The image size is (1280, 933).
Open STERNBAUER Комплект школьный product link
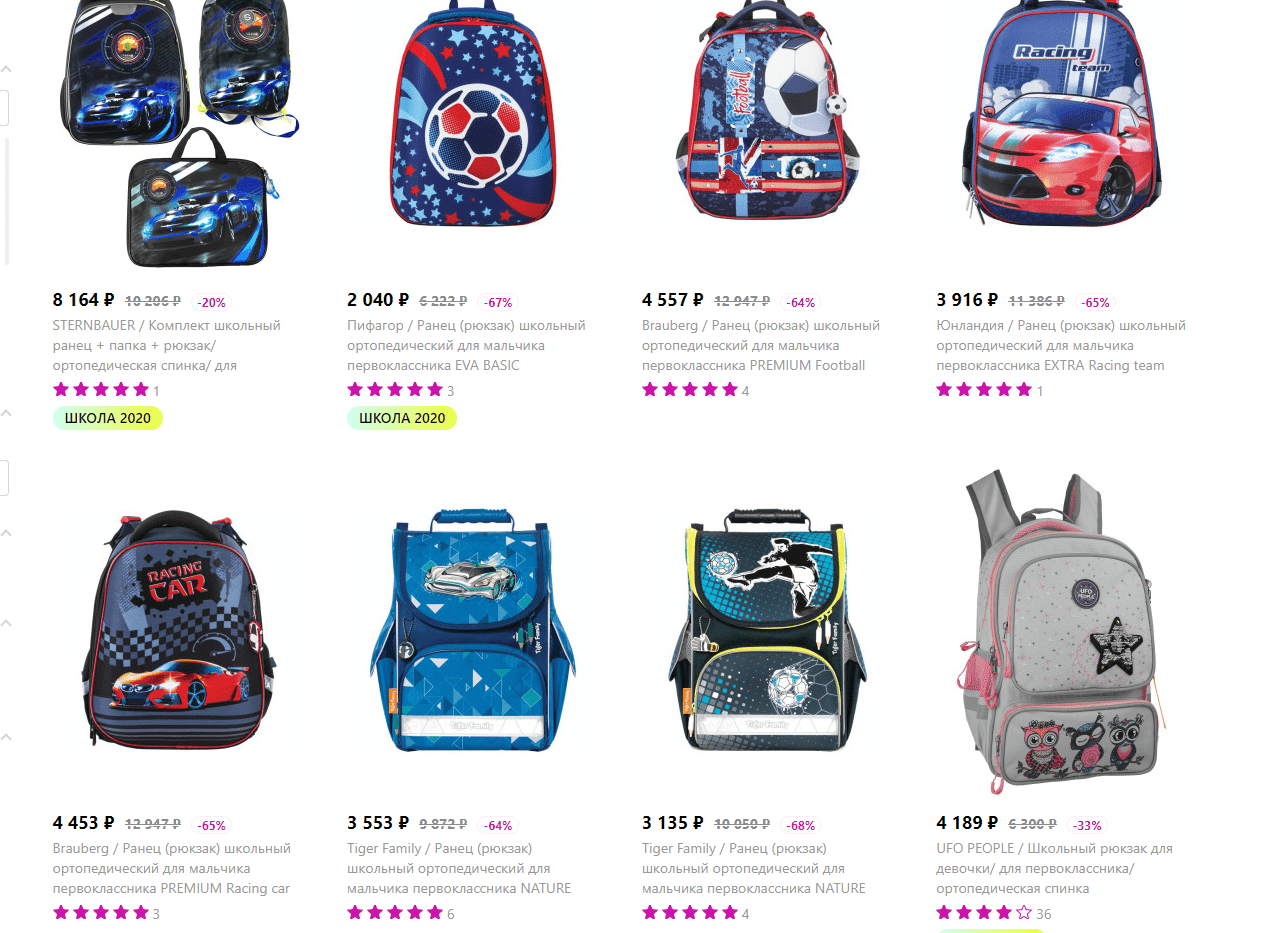click(x=167, y=345)
